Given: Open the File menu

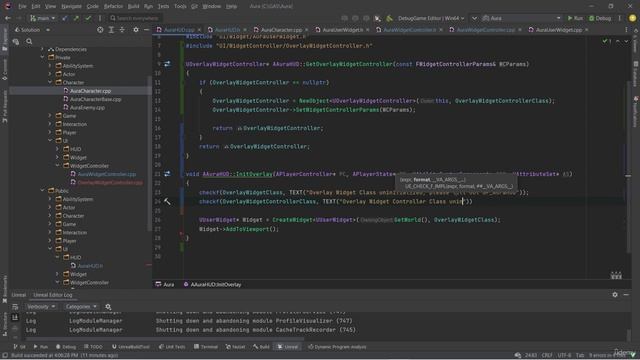Looking at the screenshot, I should (22, 7).
